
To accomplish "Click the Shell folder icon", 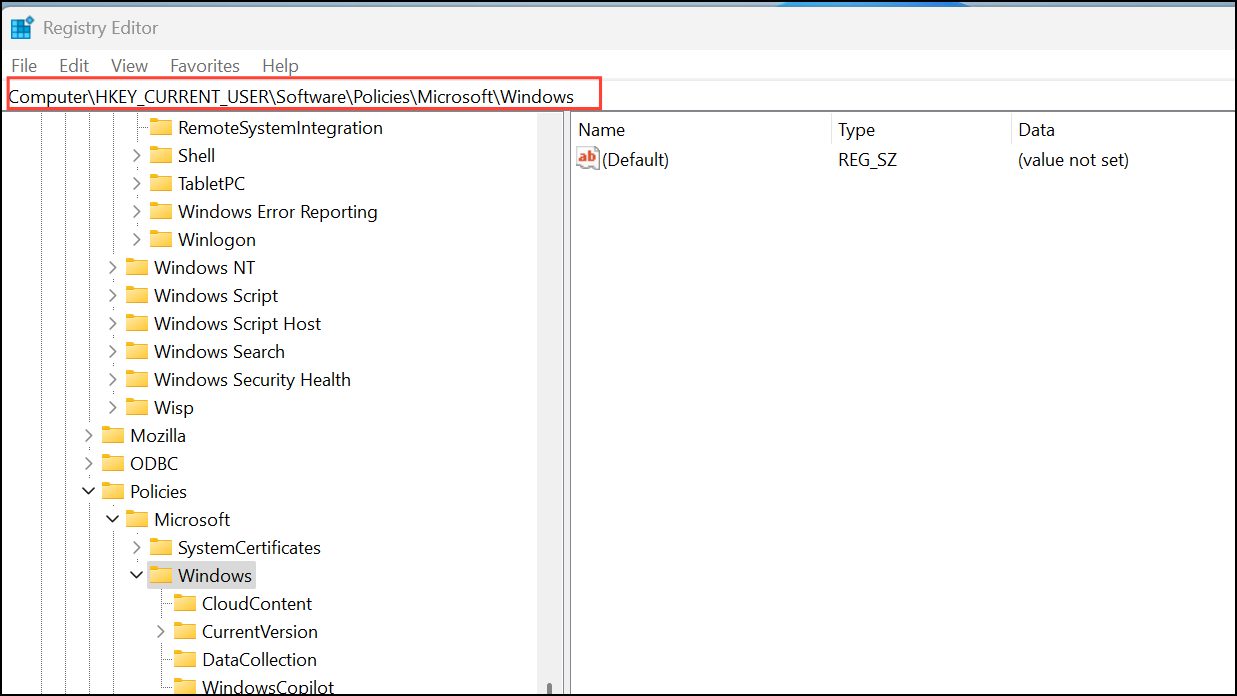I will coord(161,156).
